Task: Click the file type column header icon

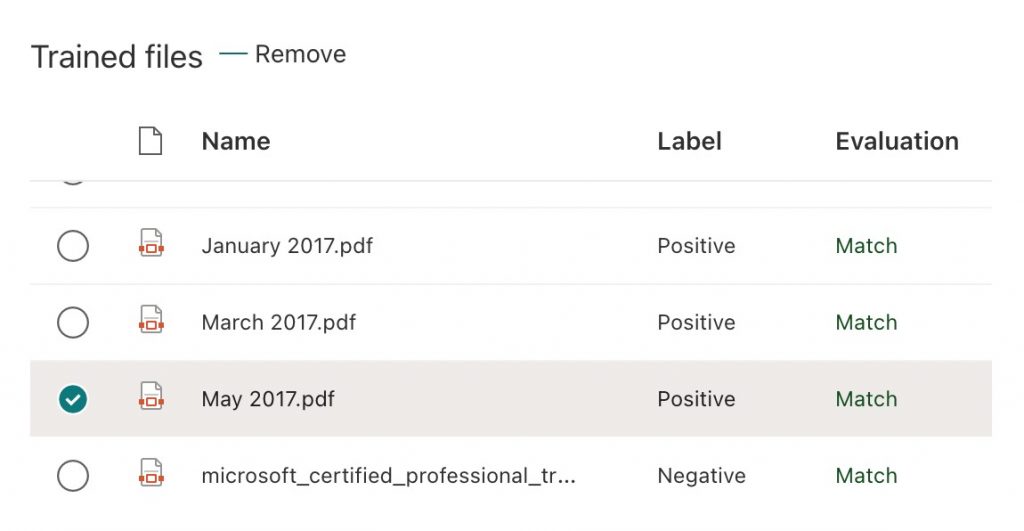Action: click(150, 141)
